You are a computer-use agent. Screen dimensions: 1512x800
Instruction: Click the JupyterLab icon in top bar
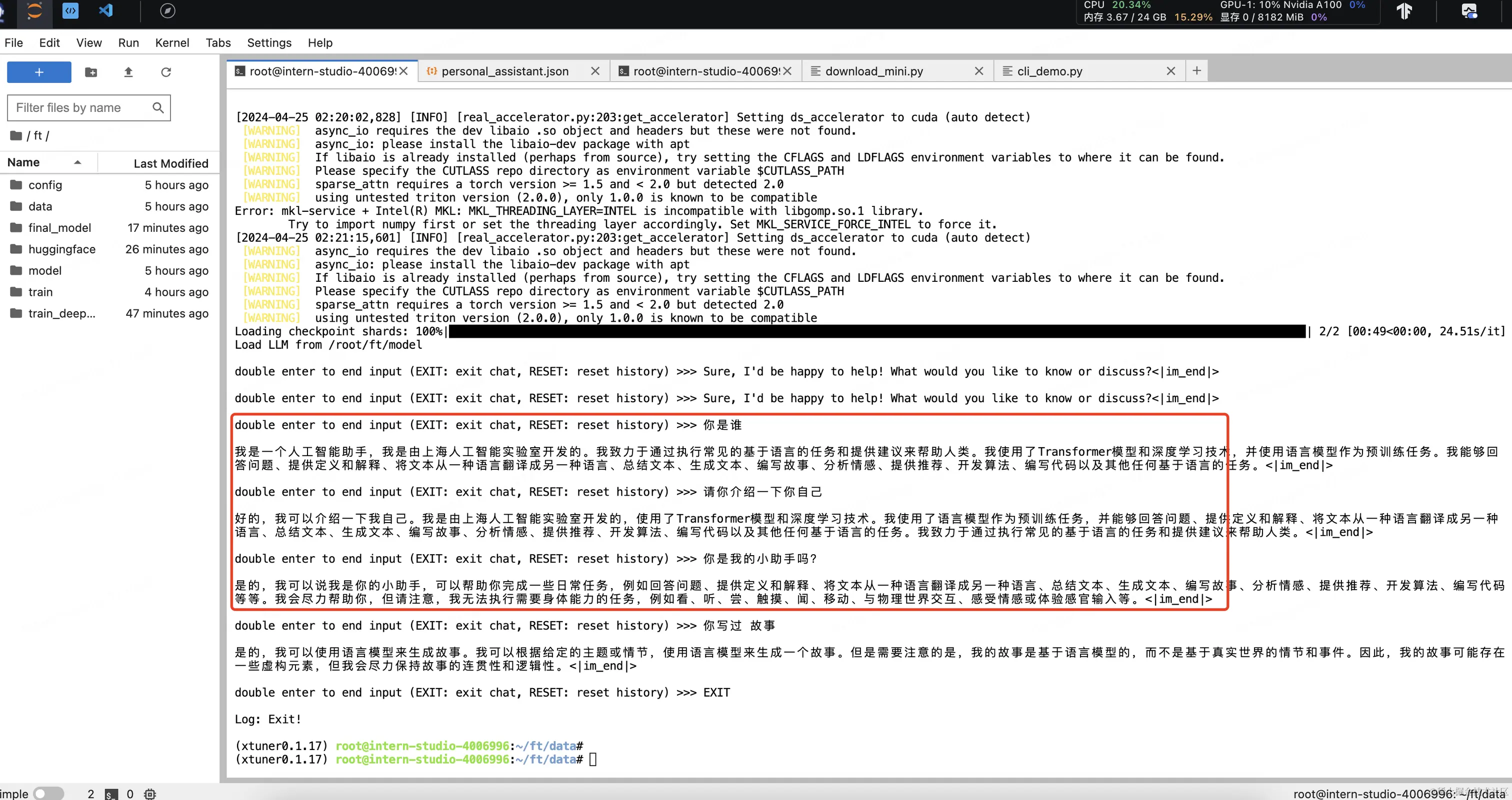pos(34,11)
